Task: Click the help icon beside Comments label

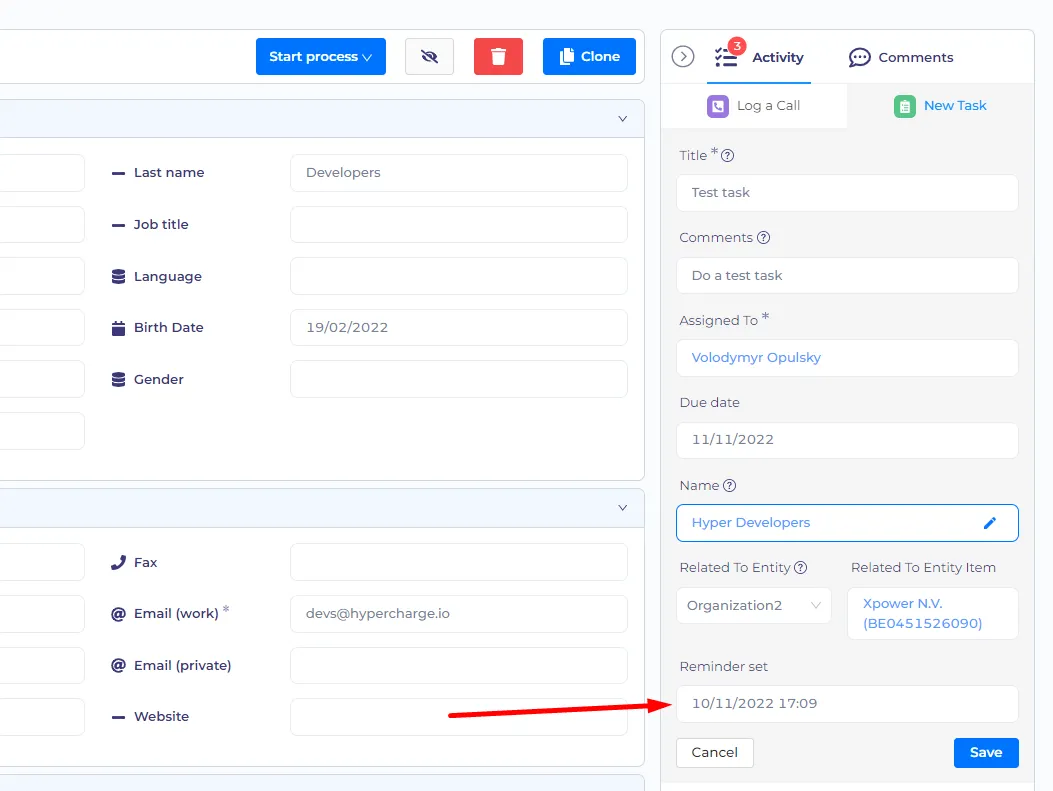Action: pos(764,238)
